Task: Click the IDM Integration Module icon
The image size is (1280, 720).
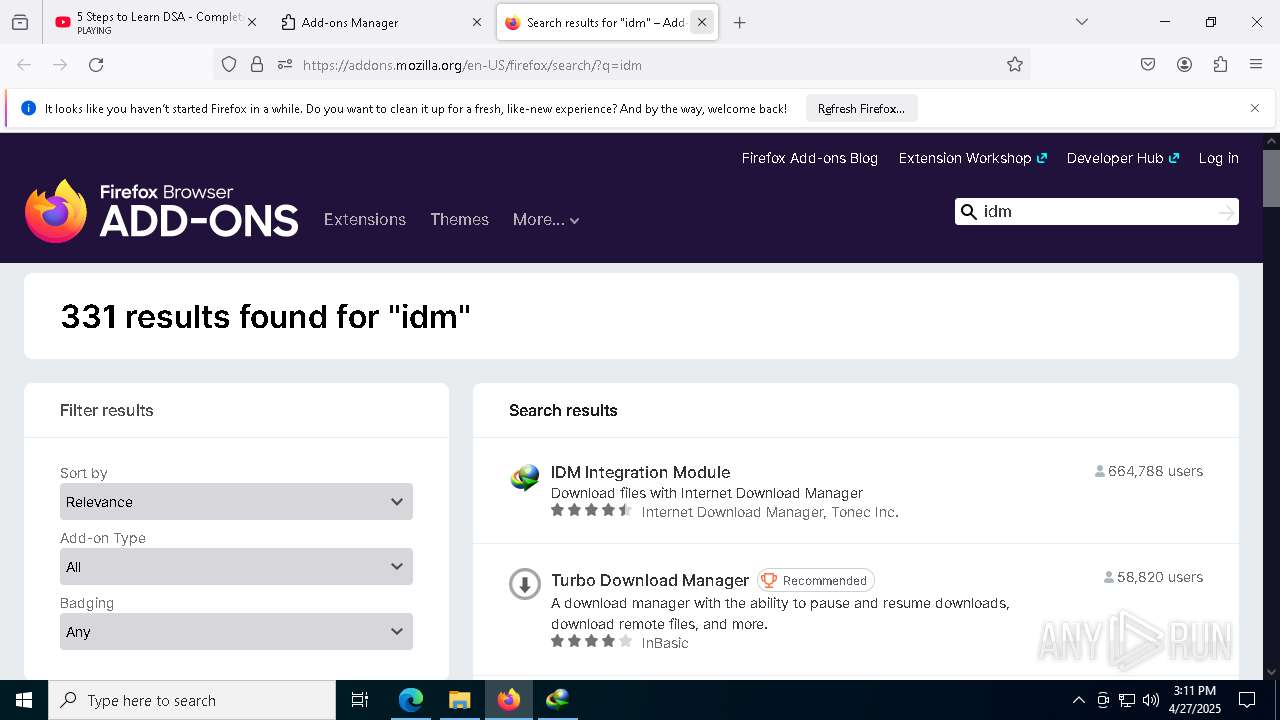Action: [x=524, y=478]
